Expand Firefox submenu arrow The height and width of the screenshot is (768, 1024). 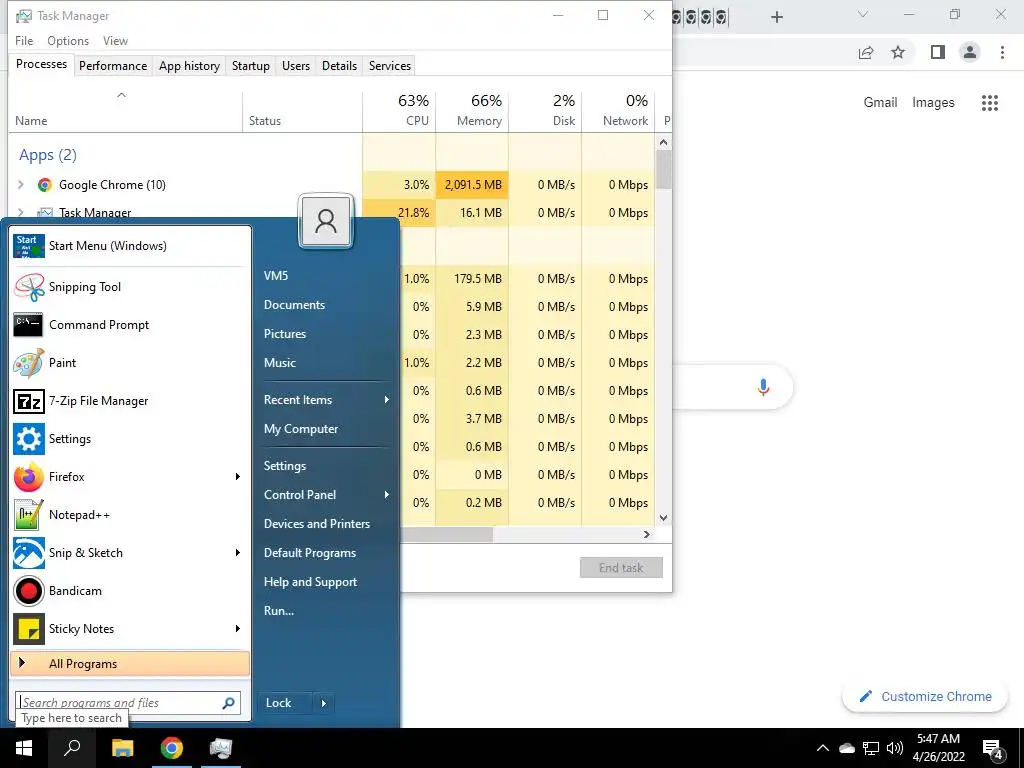tap(238, 477)
